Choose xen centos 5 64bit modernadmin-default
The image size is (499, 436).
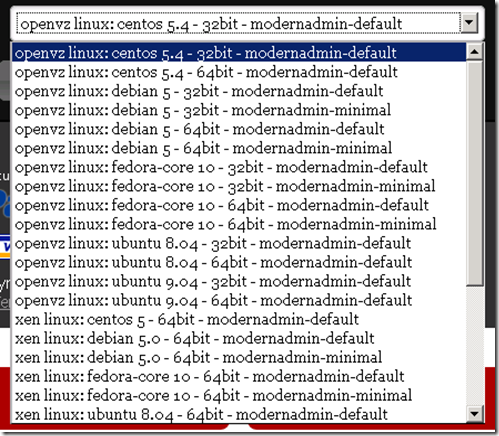[x=239, y=319]
